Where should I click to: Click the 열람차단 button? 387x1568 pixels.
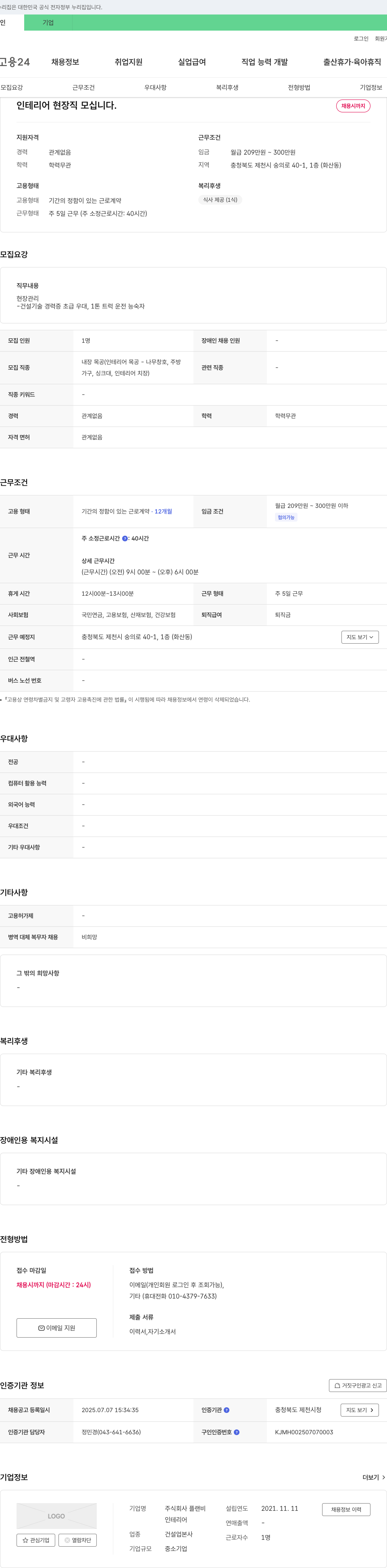pos(77,1540)
